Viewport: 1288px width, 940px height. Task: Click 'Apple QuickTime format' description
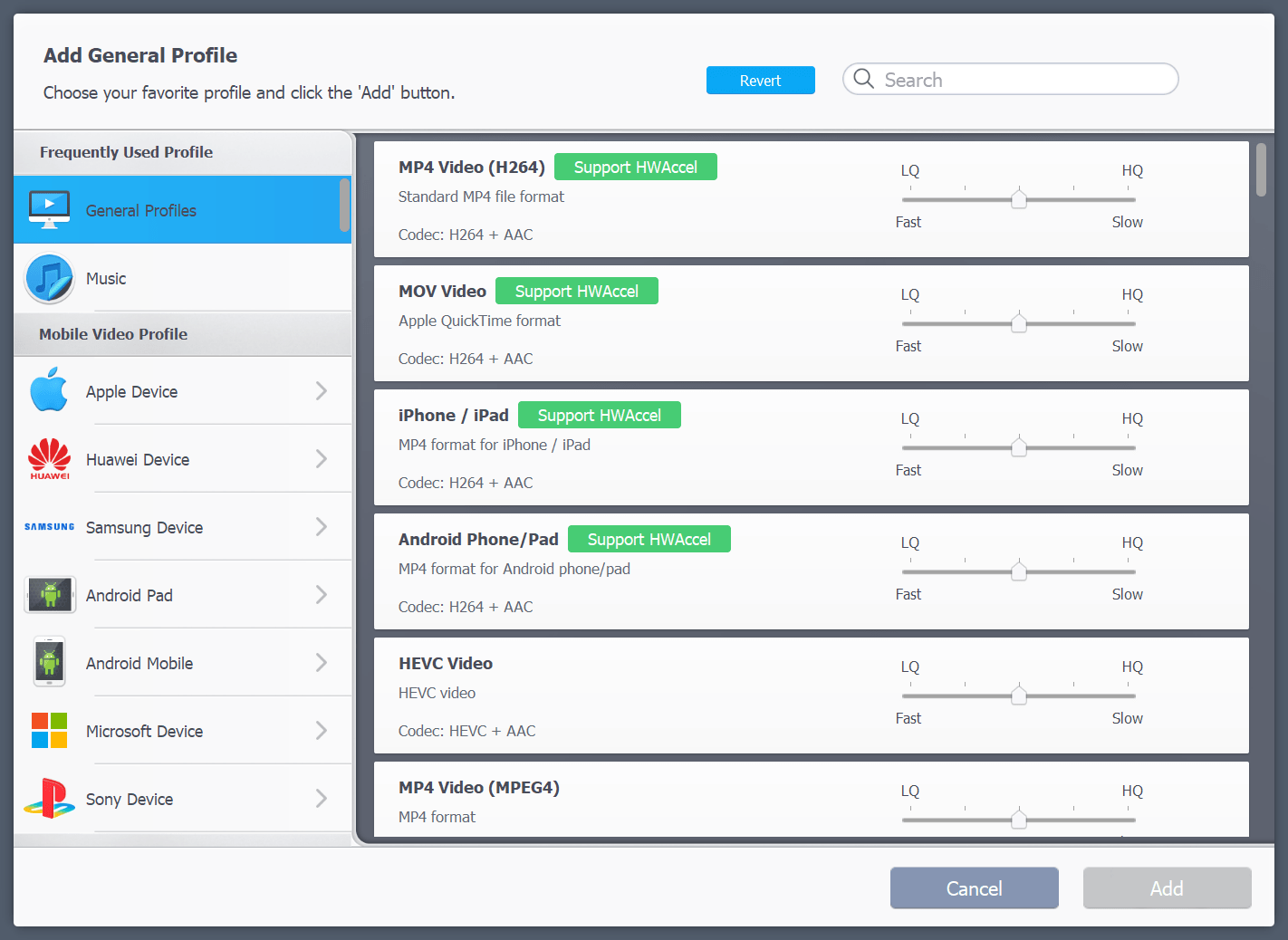479,321
